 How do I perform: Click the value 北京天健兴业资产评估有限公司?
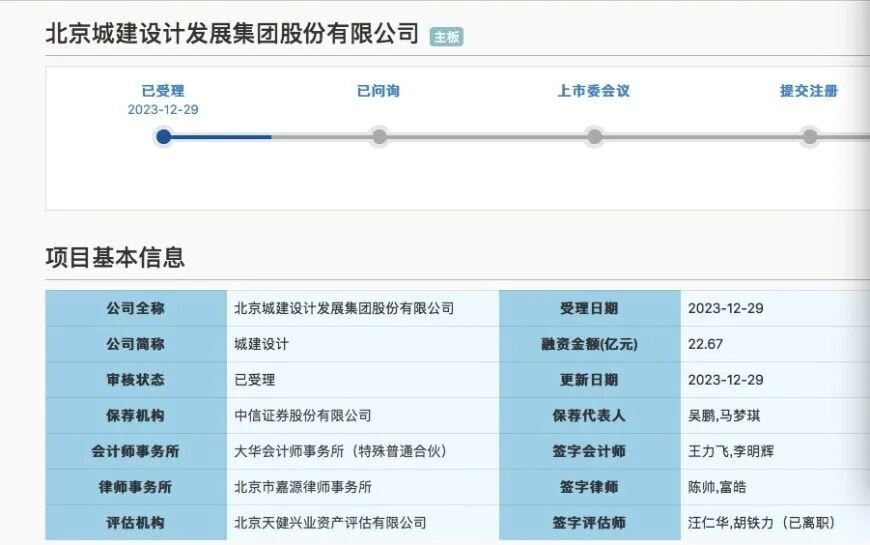click(x=330, y=522)
